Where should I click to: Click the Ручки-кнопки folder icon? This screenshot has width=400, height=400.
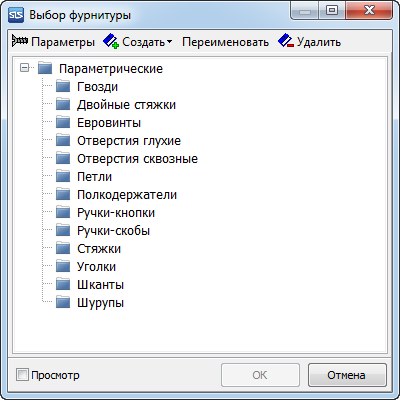coord(63,212)
